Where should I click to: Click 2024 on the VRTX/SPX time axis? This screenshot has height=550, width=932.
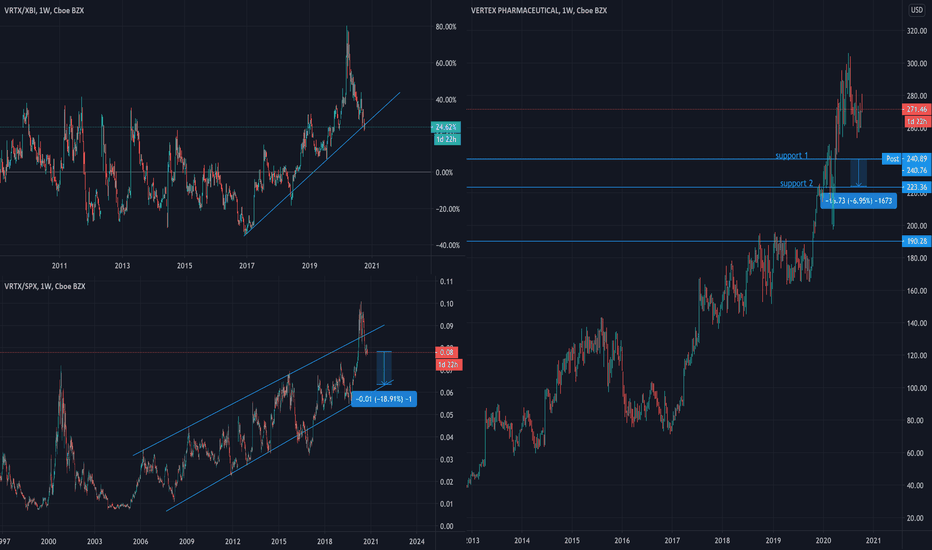click(x=417, y=542)
